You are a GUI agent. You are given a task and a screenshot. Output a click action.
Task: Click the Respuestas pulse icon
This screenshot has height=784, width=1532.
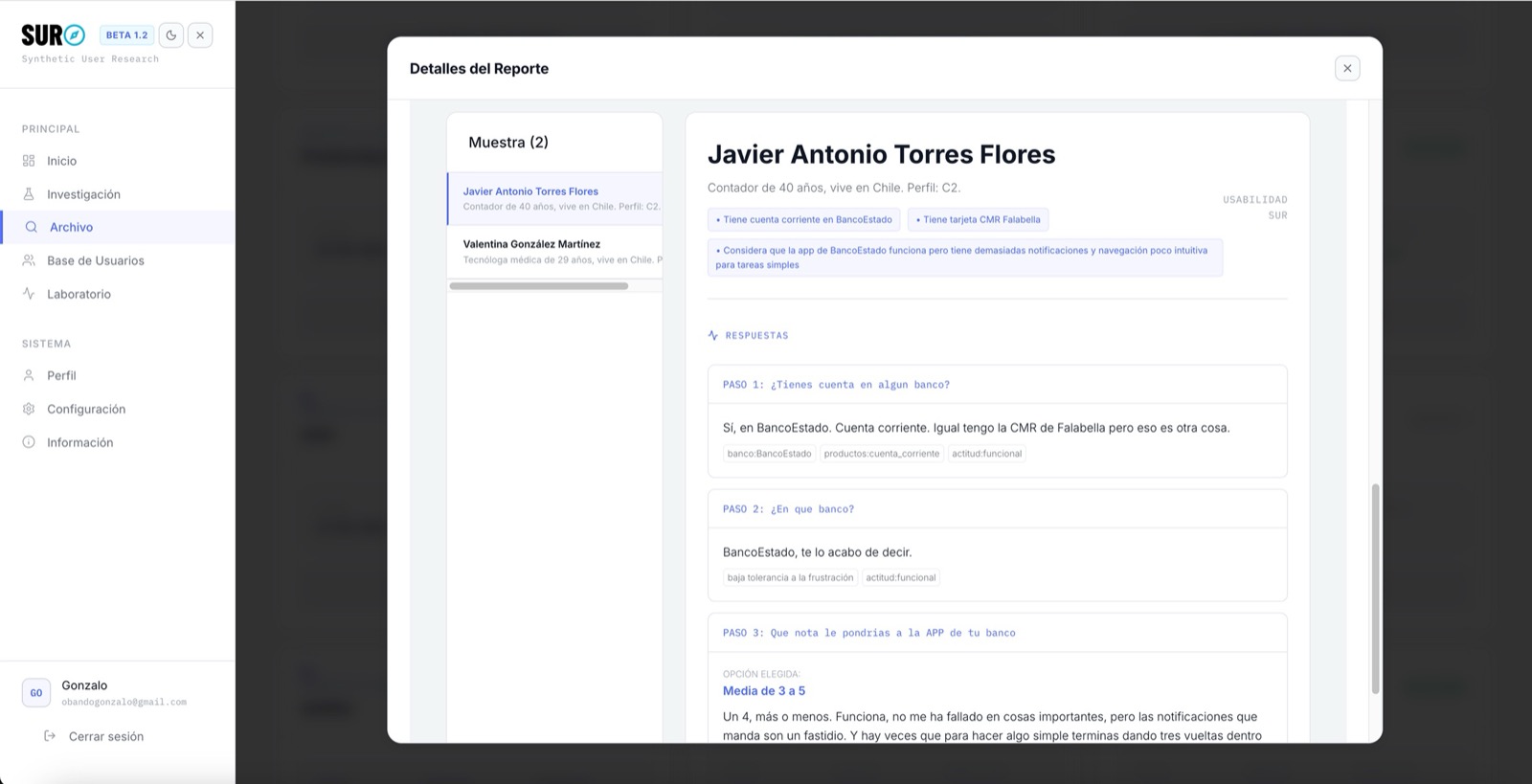tap(712, 335)
